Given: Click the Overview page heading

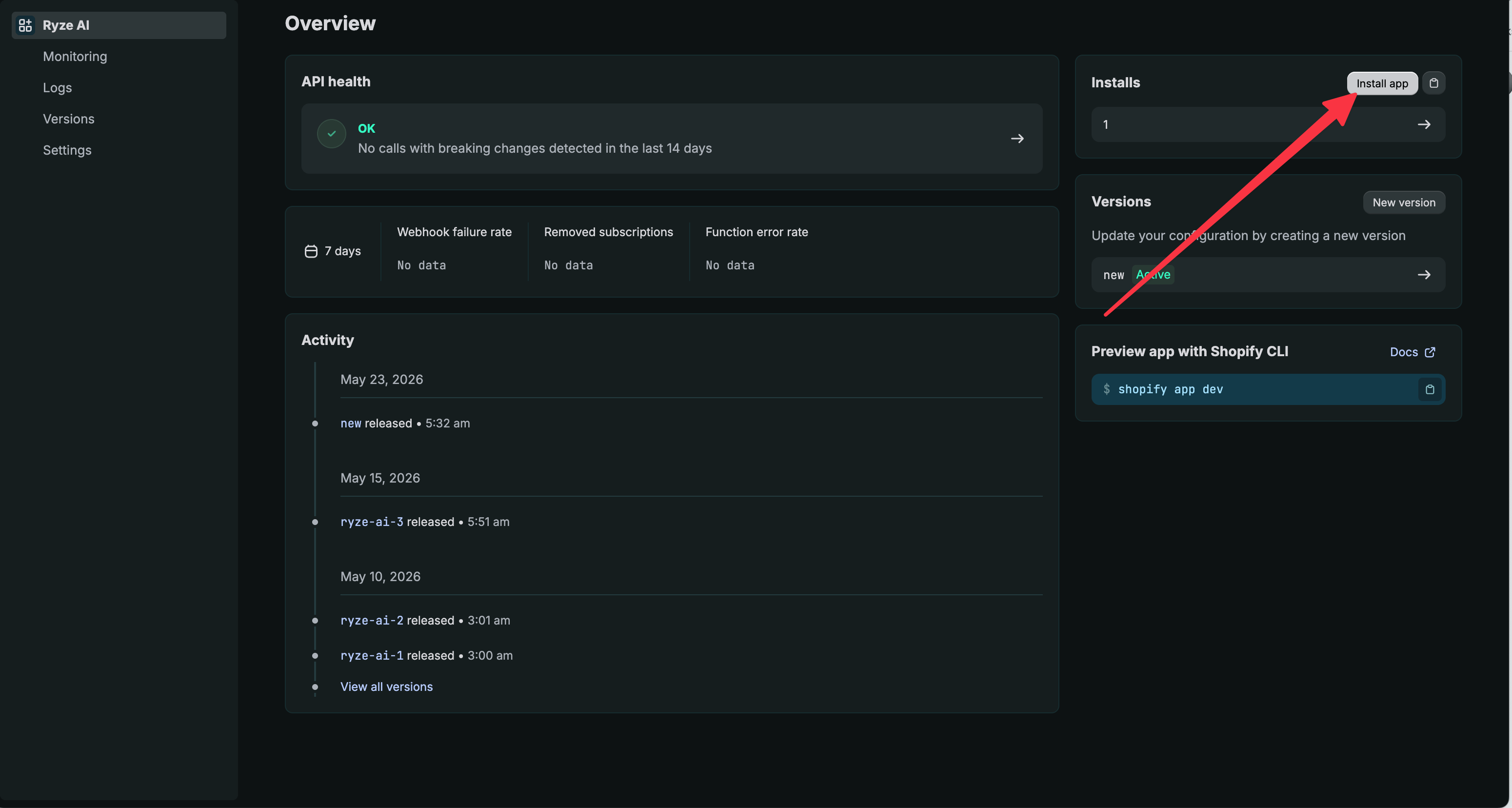Looking at the screenshot, I should [330, 23].
